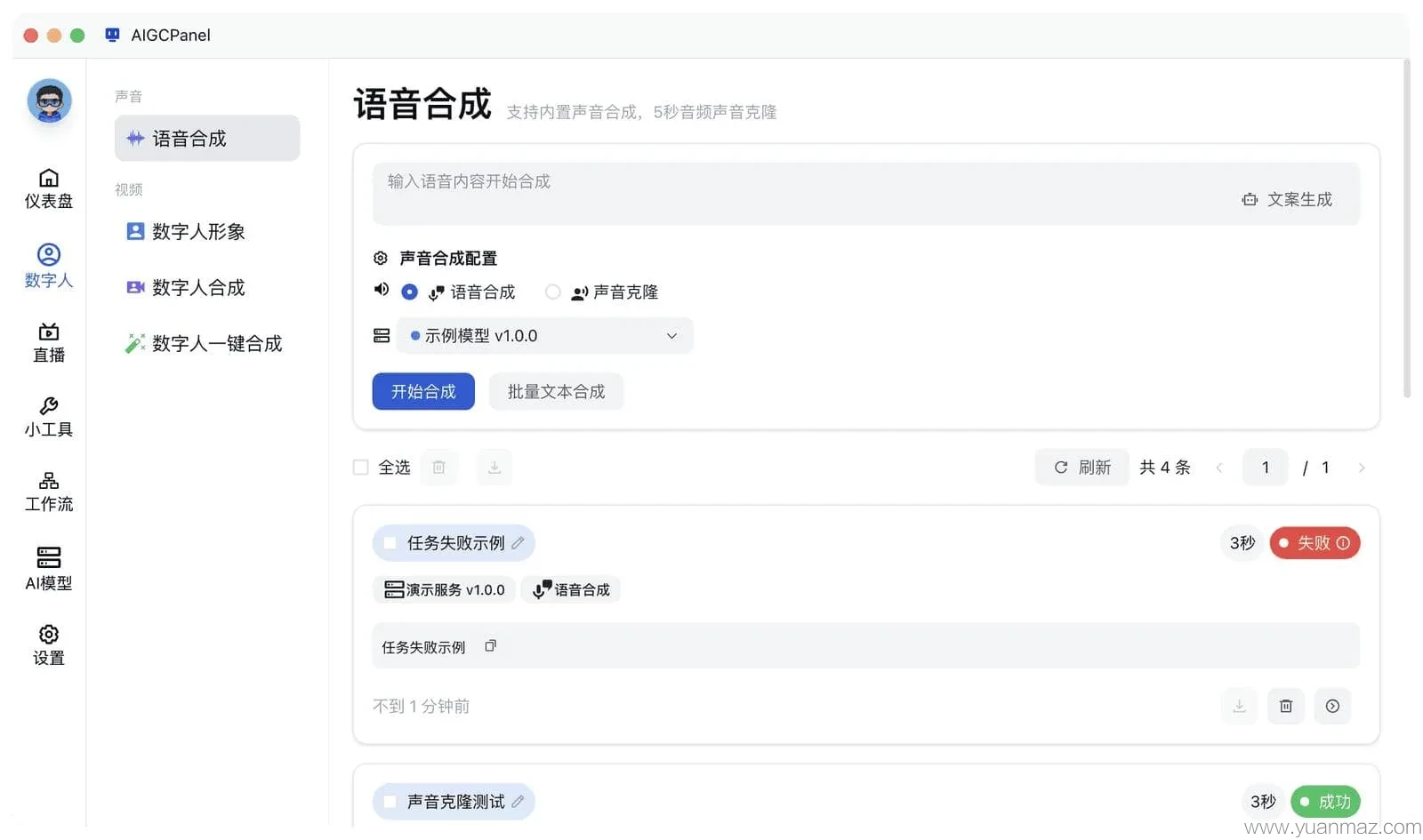1423x840 pixels.
Task: Open 数字人一键合成 in the side menu
Action: pyautogui.click(x=207, y=343)
